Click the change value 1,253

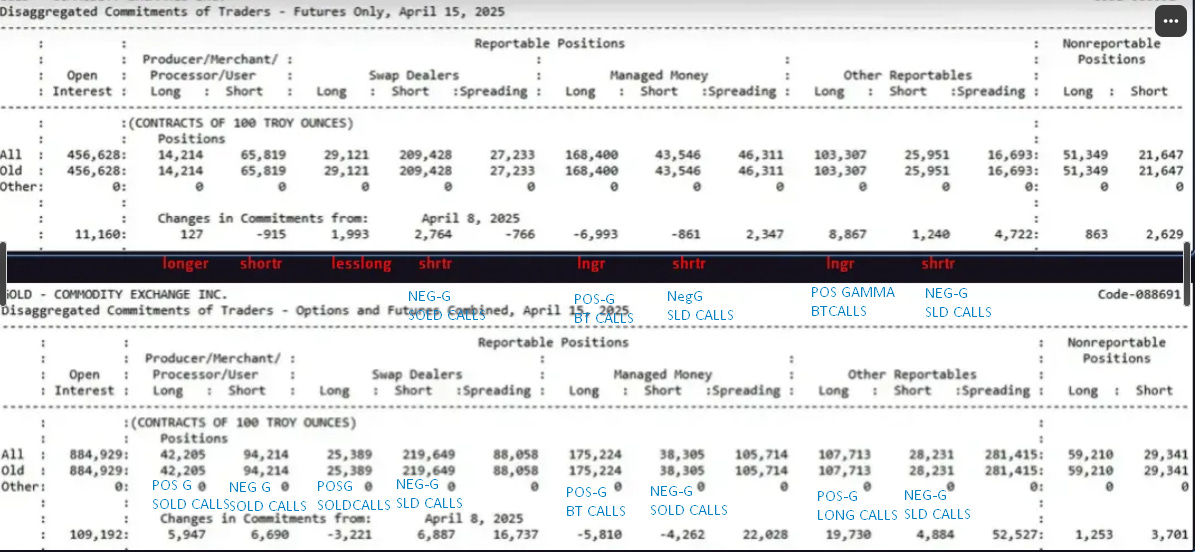click(1092, 534)
